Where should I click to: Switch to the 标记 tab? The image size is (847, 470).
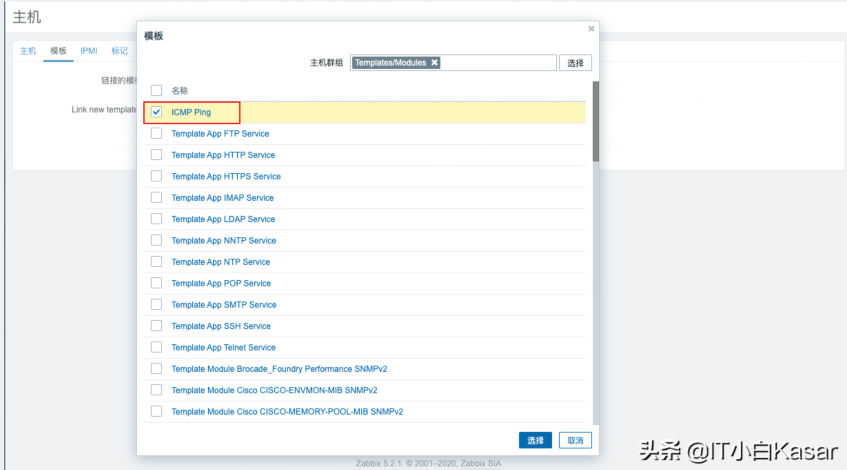pyautogui.click(x=119, y=51)
